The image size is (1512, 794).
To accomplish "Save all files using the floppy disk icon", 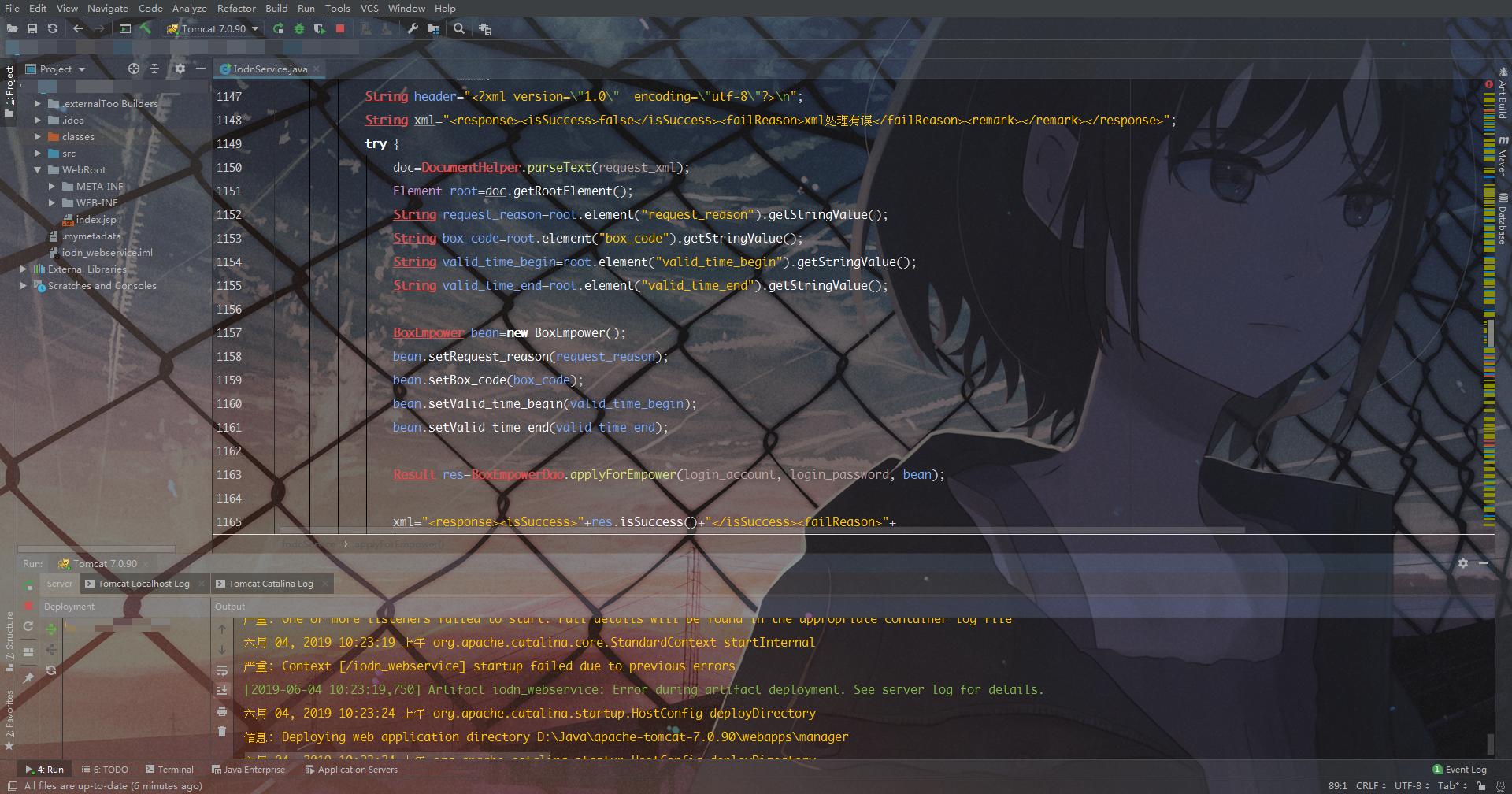I will [x=32, y=28].
